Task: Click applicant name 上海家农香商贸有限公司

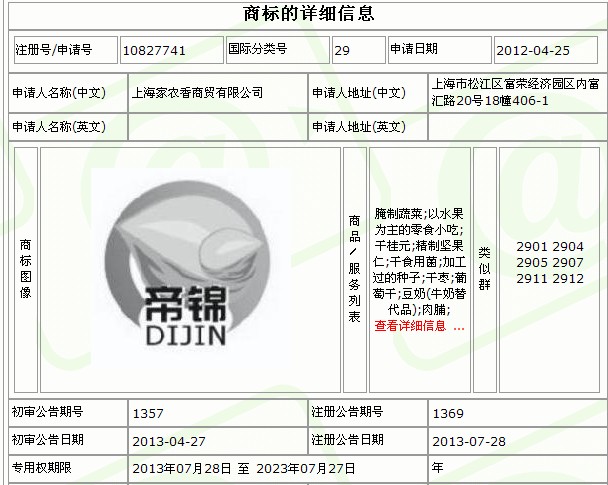Action: pos(198,93)
